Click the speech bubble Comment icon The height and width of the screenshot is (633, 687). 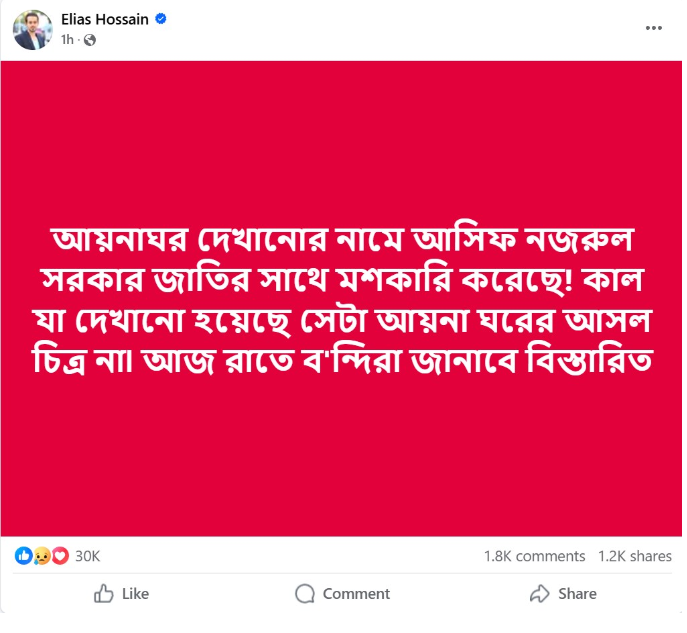pyautogui.click(x=305, y=594)
